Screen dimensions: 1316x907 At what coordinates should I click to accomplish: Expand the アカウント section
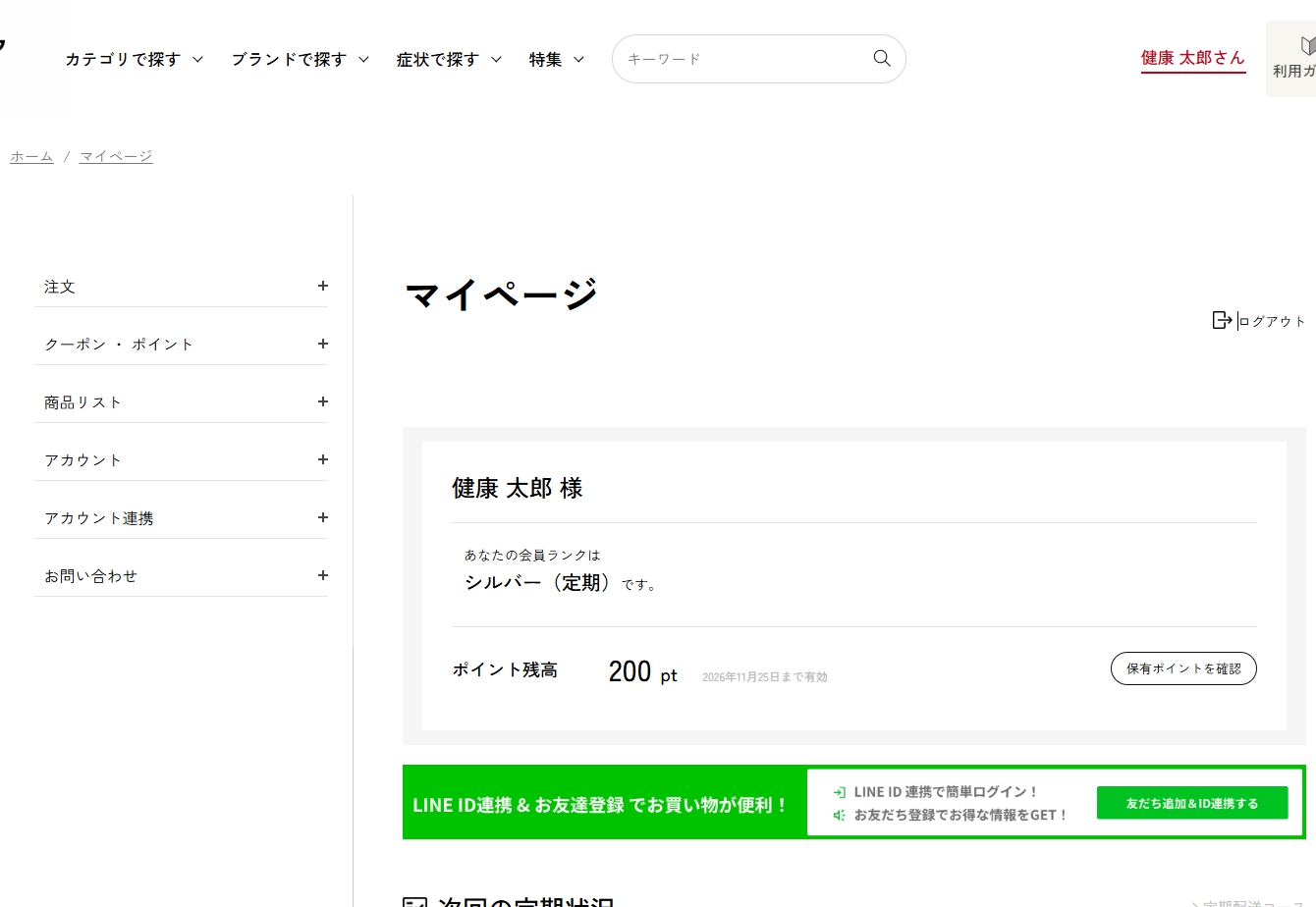[322, 459]
